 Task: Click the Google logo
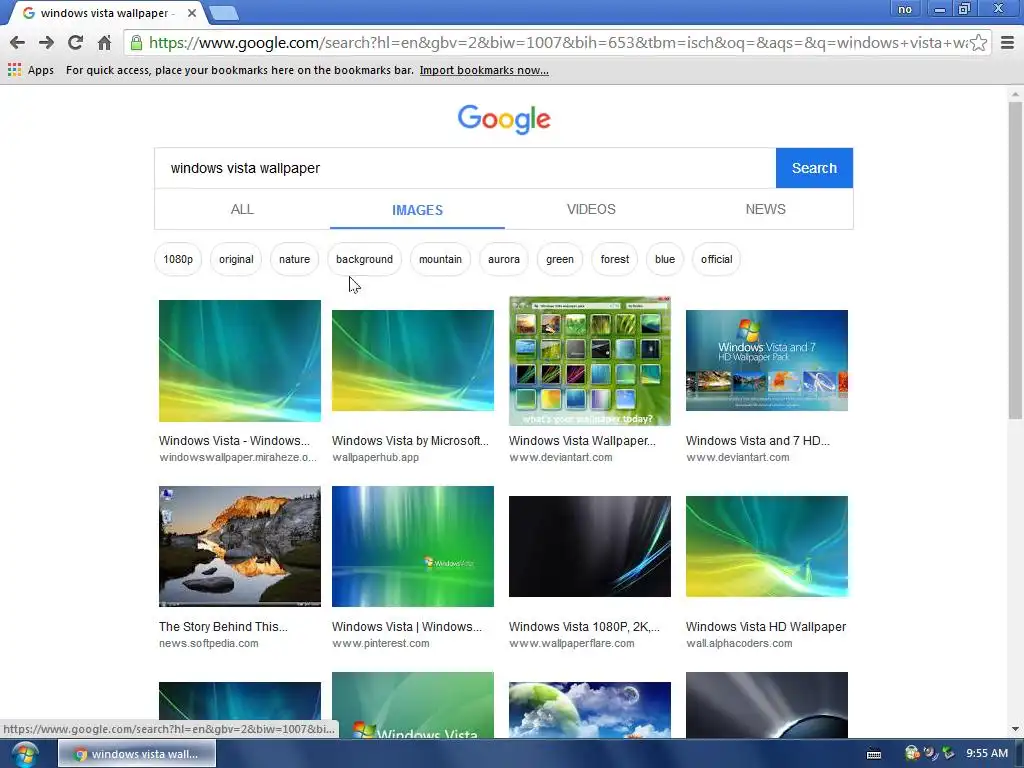tap(504, 119)
